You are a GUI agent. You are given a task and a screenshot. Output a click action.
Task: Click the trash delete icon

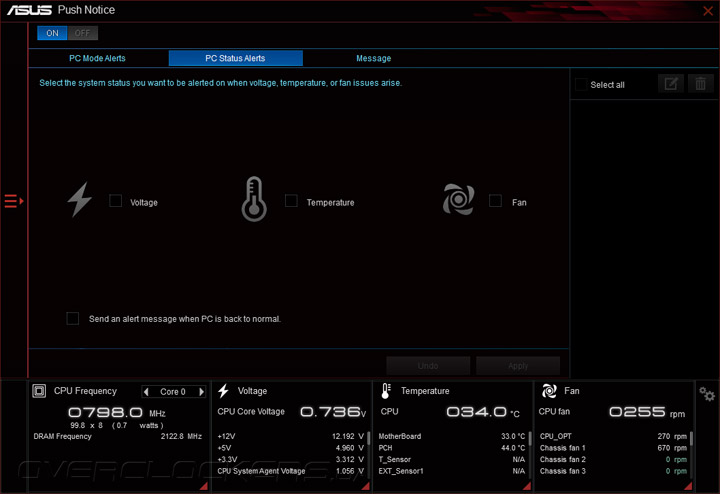[700, 84]
